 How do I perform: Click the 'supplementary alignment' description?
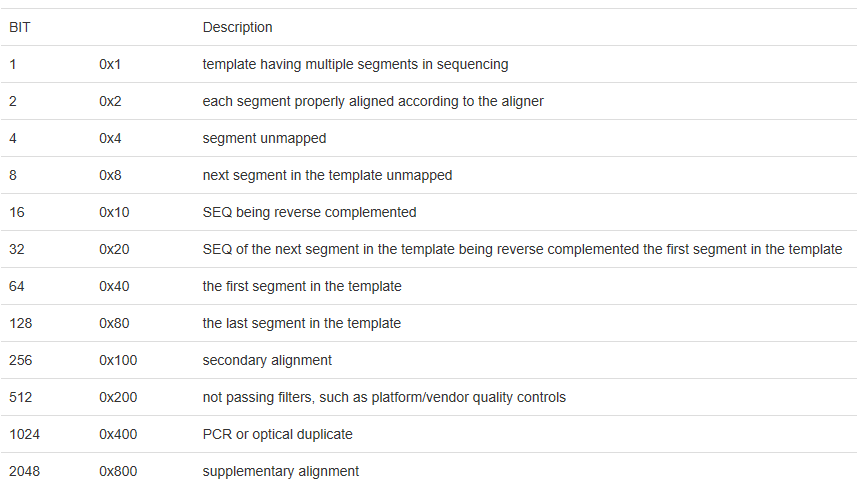281,471
